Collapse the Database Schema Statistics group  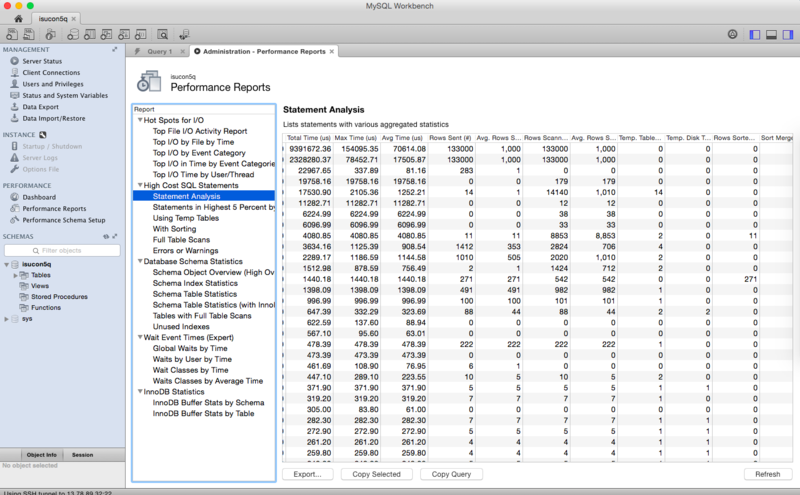[x=140, y=261]
